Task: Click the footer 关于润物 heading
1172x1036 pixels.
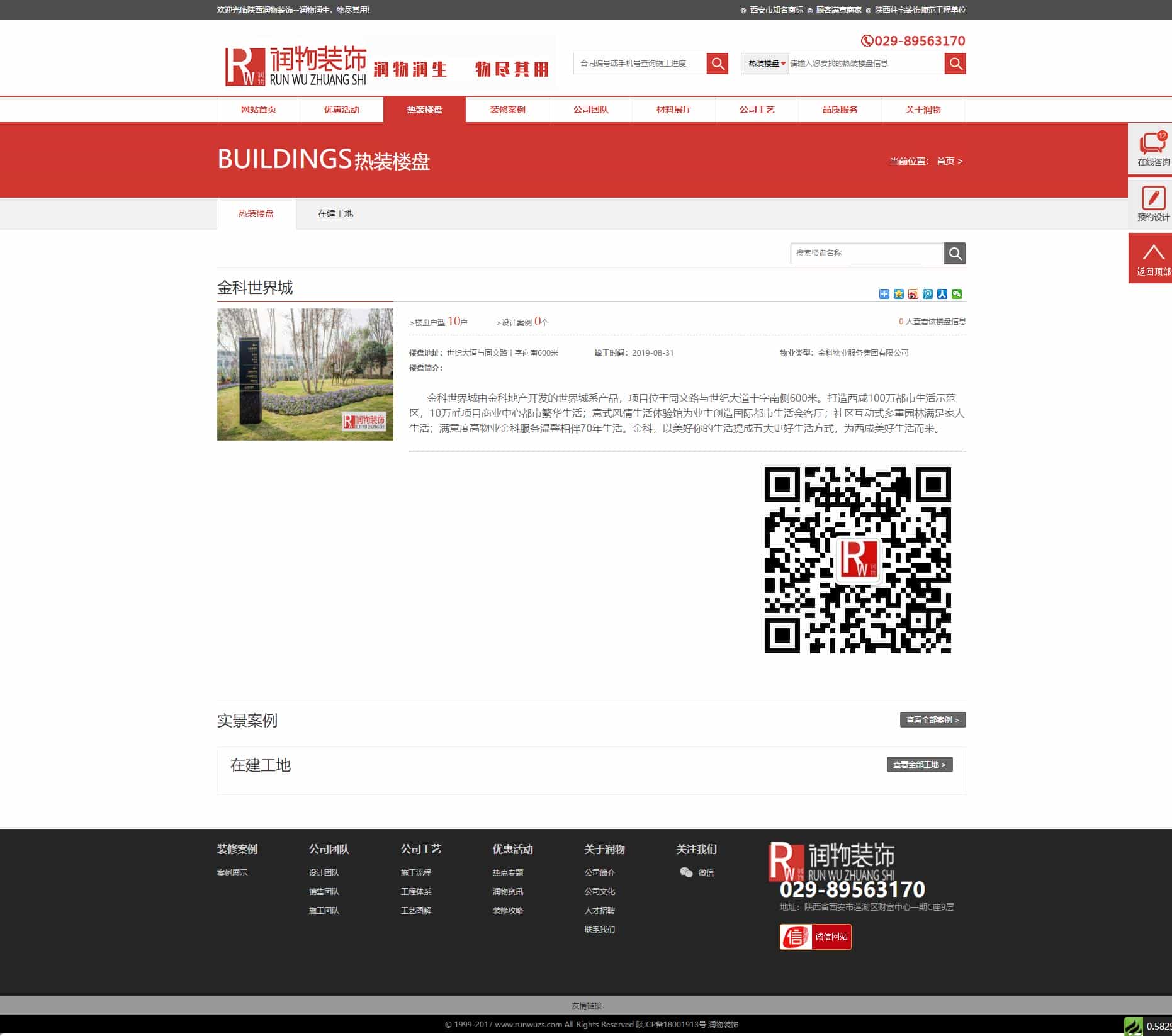Action: coord(605,849)
